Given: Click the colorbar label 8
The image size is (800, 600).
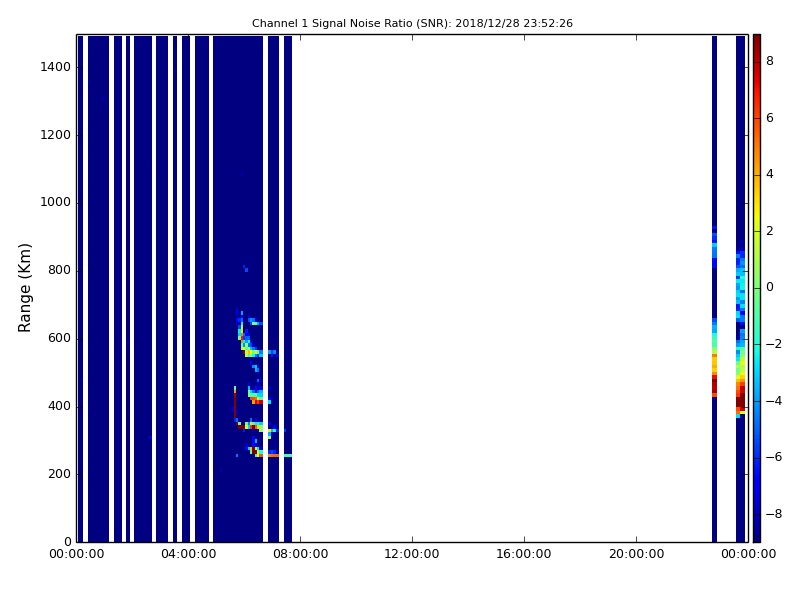Looking at the screenshot, I should (770, 61).
